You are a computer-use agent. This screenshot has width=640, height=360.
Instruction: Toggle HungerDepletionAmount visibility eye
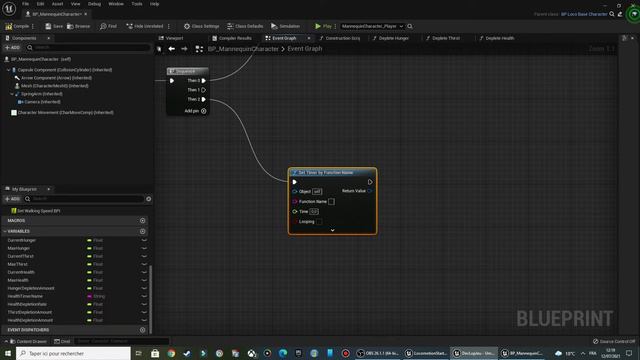coord(144,288)
